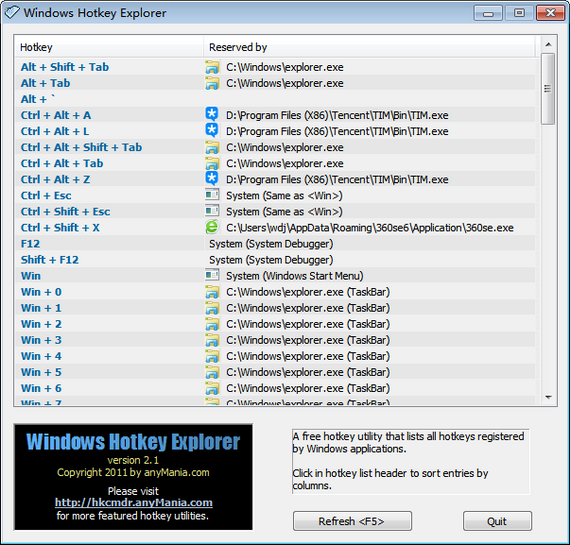This screenshot has width=570, height=545.
Task: Click System (Windows Start Menu) text
Action: (294, 276)
